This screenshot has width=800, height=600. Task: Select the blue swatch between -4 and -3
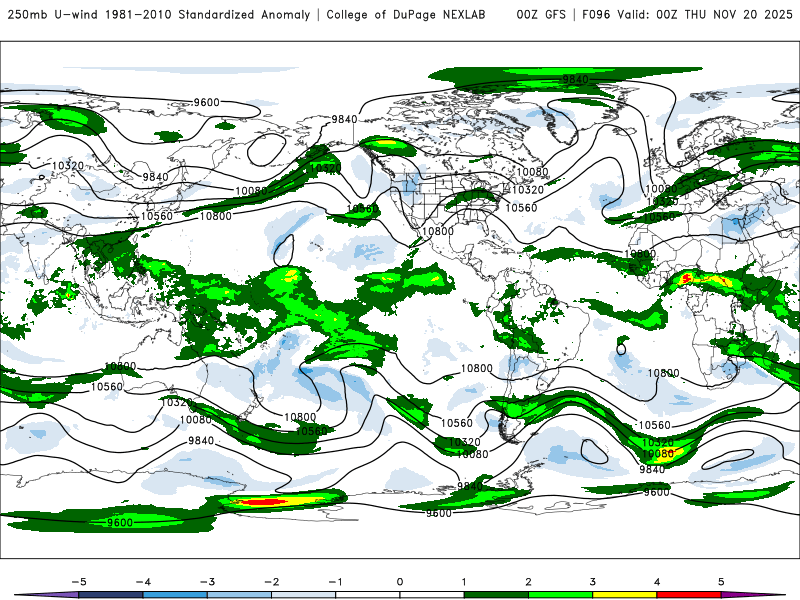pyautogui.click(x=175, y=595)
